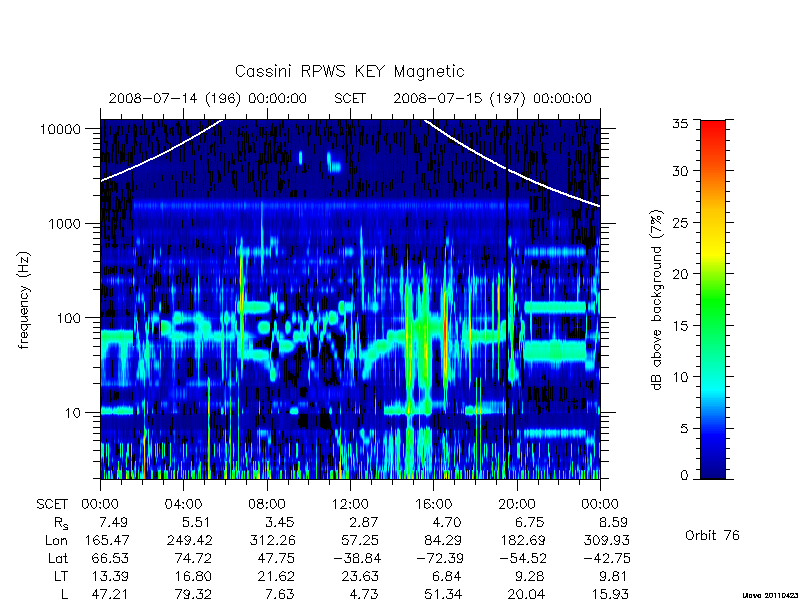Click the '16:00' time axis label

pyautogui.click(x=433, y=505)
